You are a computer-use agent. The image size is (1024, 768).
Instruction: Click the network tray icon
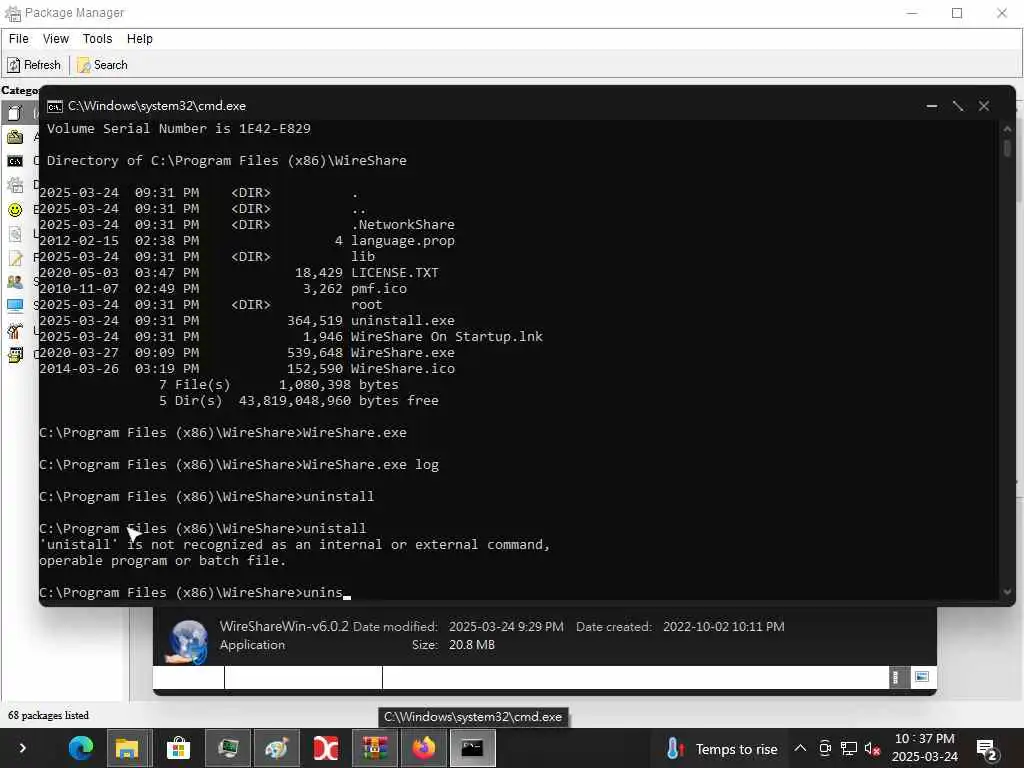(x=849, y=748)
